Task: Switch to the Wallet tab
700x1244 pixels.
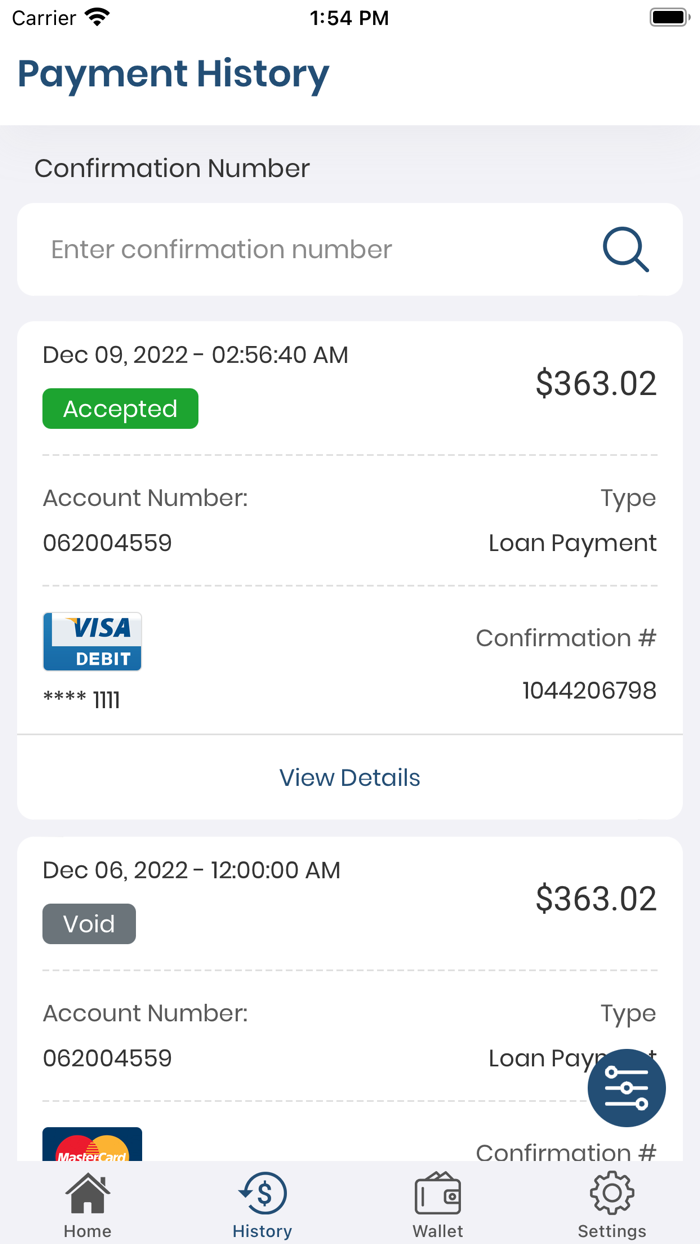Action: tap(437, 1202)
